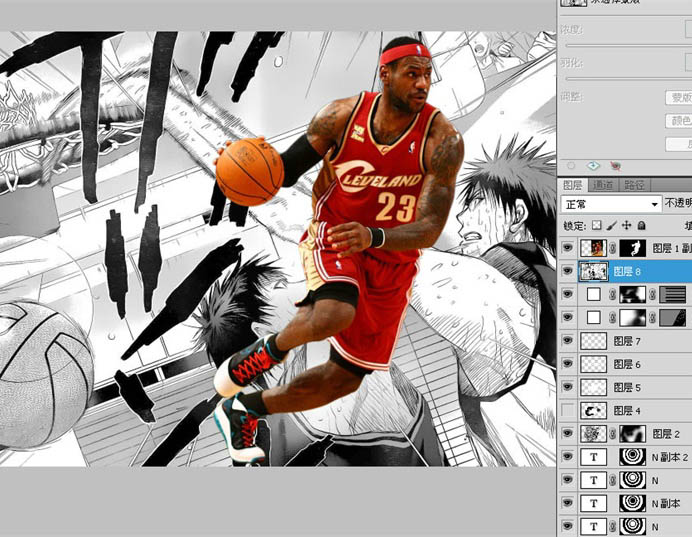This screenshot has height=537, width=692.
Task: Hide the layer with diagonal-pattern vector mask
Action: [x=568, y=318]
